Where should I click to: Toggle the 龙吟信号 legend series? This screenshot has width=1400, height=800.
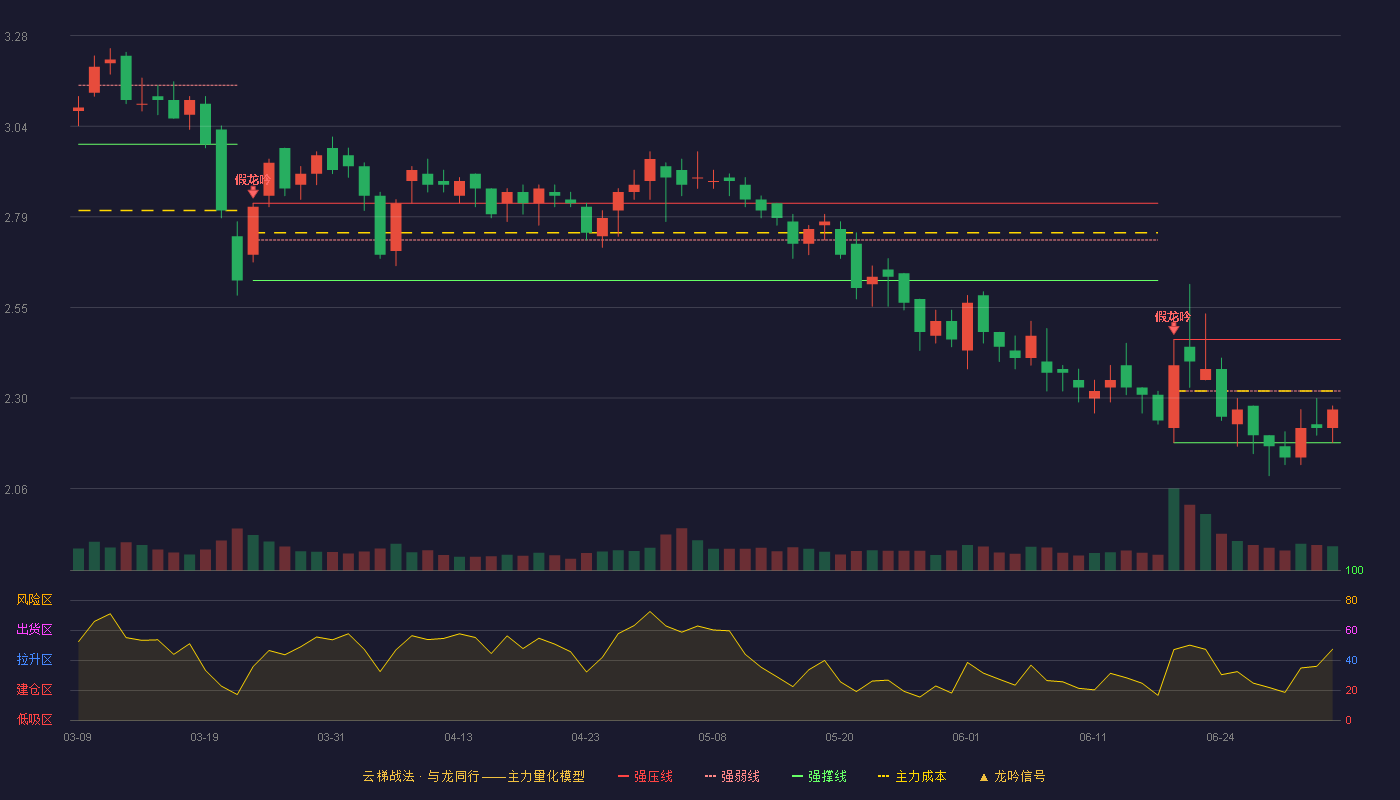[x=1012, y=777]
